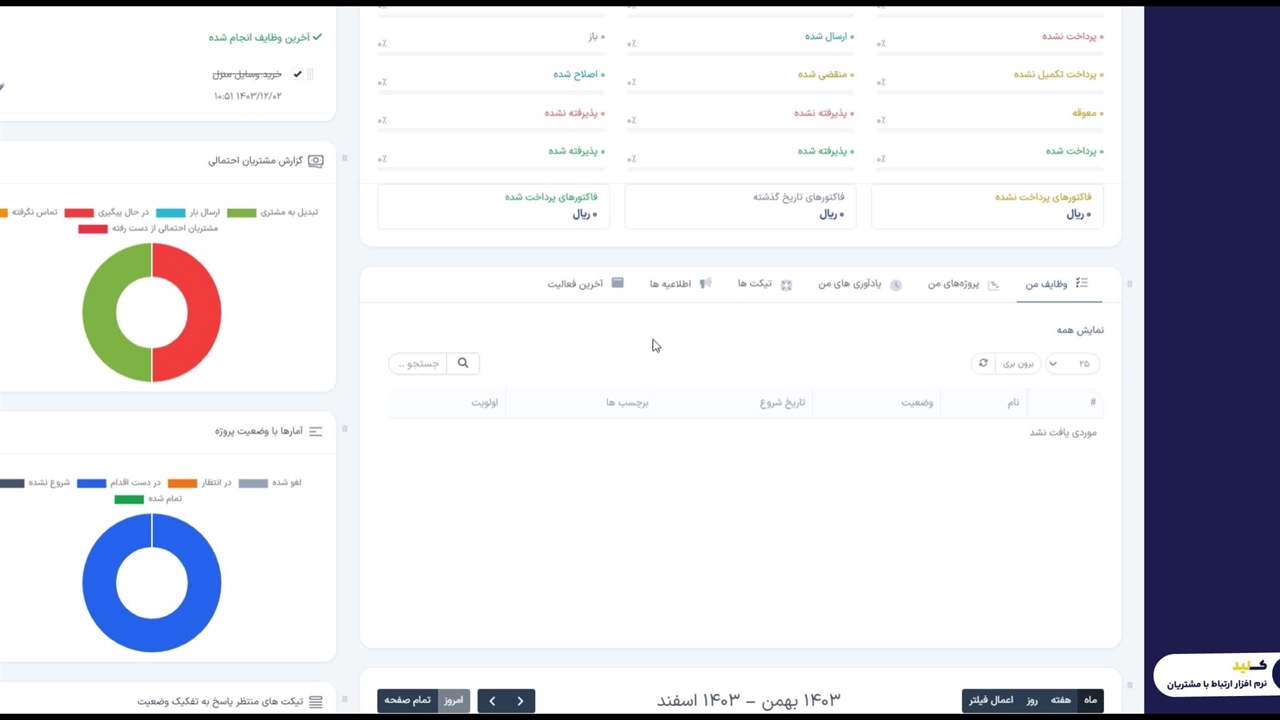
Task: Open the 25 rows-per-page dropdown
Action: point(1072,363)
